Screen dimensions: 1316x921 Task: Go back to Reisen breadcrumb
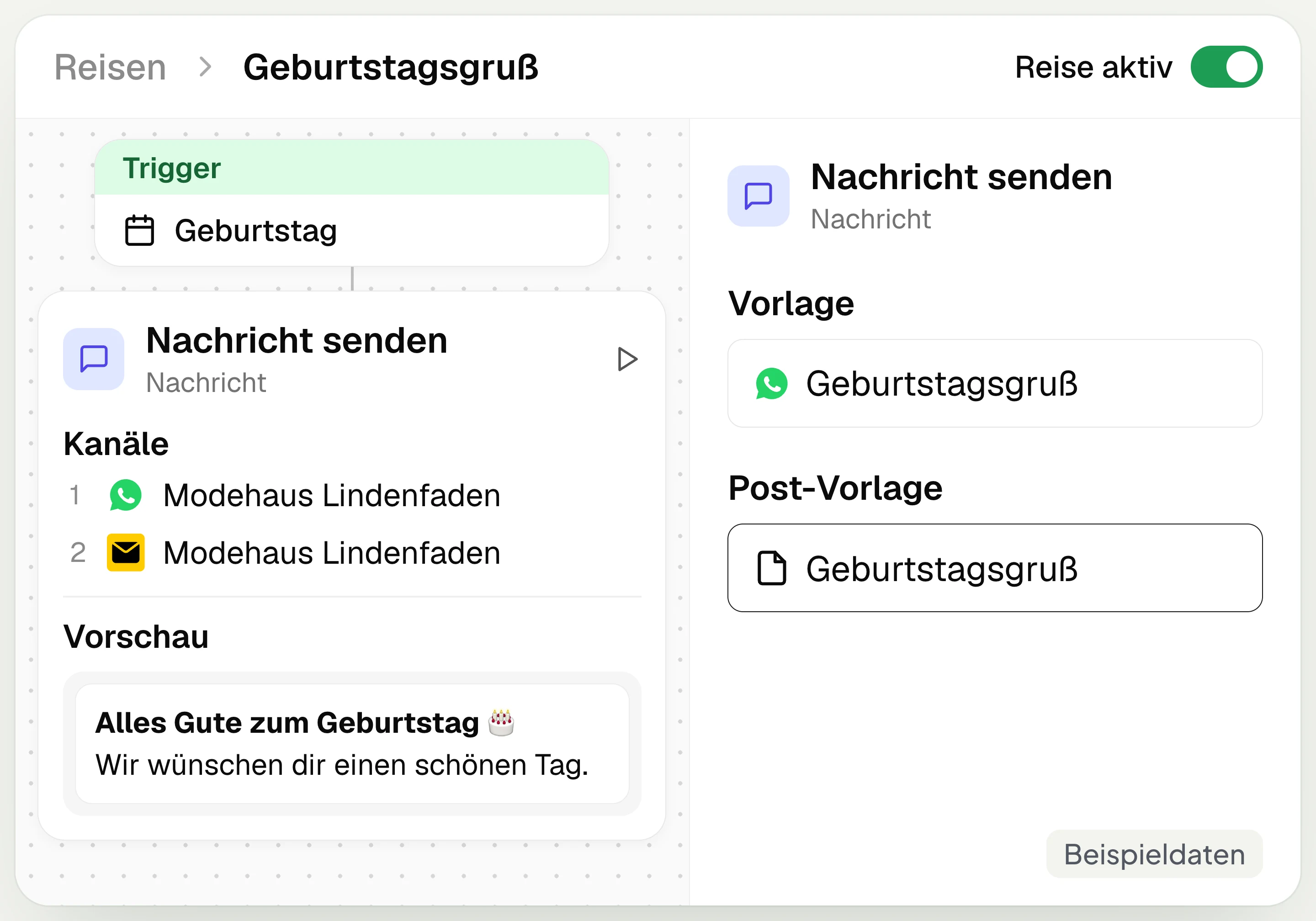click(x=110, y=67)
